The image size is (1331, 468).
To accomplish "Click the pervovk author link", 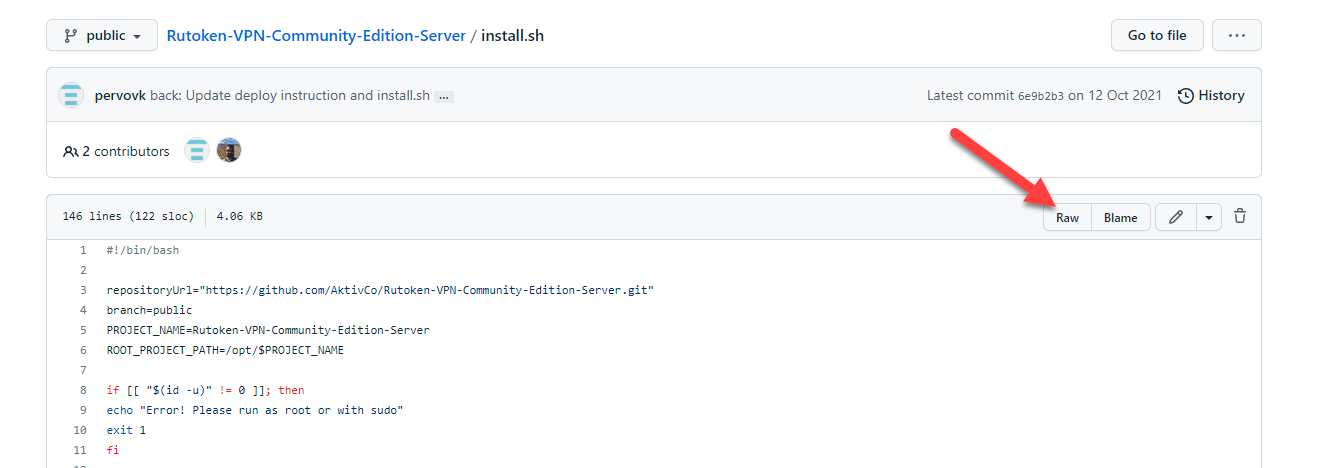I will [x=120, y=96].
